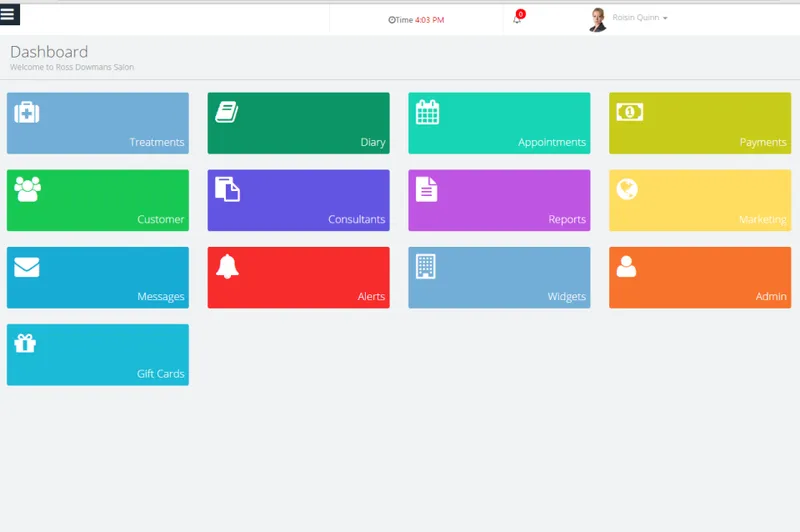The height and width of the screenshot is (532, 800).
Task: Open the Roisin Quinn user dropdown
Action: coord(640,17)
